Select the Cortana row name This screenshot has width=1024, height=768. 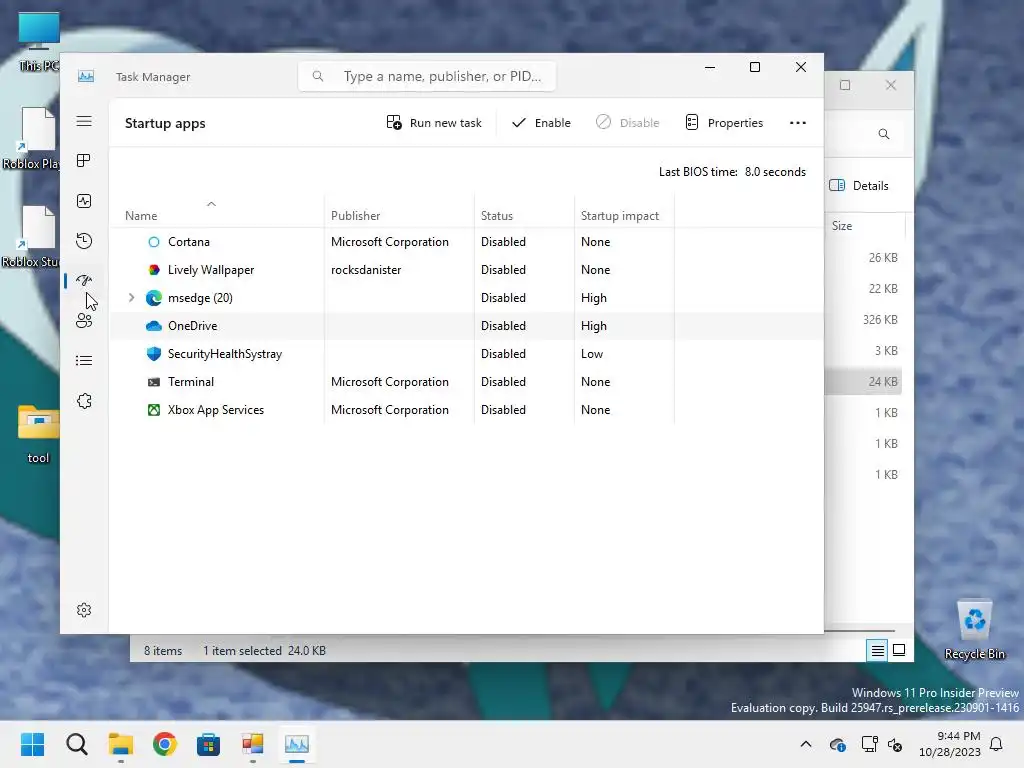tap(189, 242)
